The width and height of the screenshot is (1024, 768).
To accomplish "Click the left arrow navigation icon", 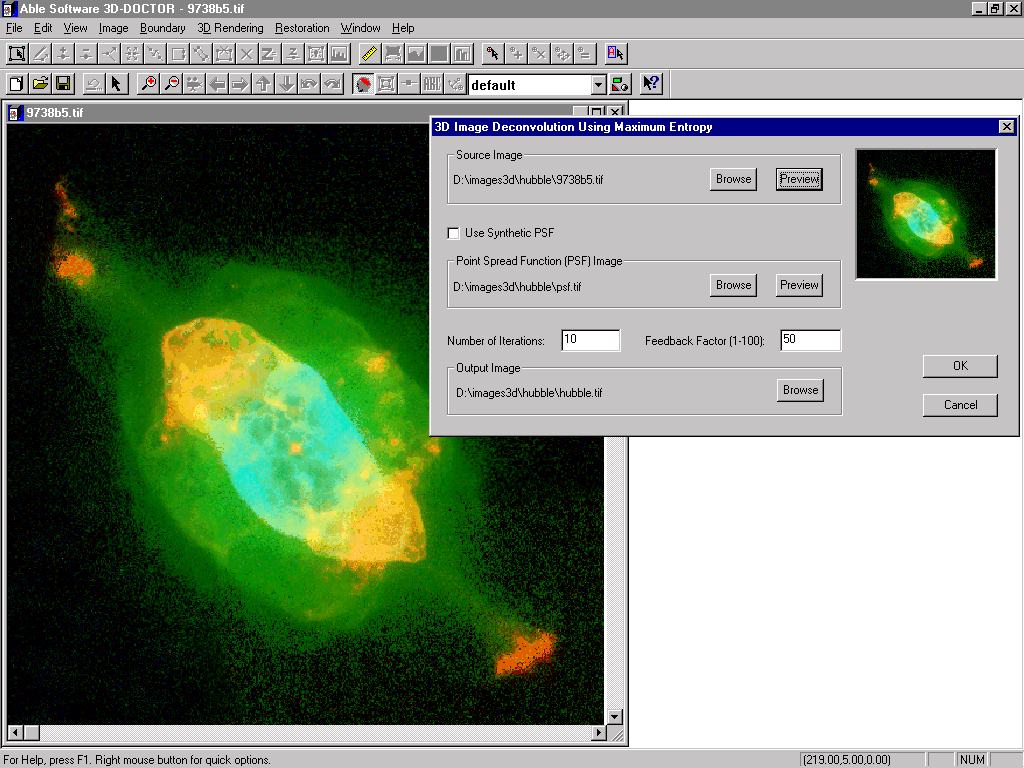I will pyautogui.click(x=217, y=84).
